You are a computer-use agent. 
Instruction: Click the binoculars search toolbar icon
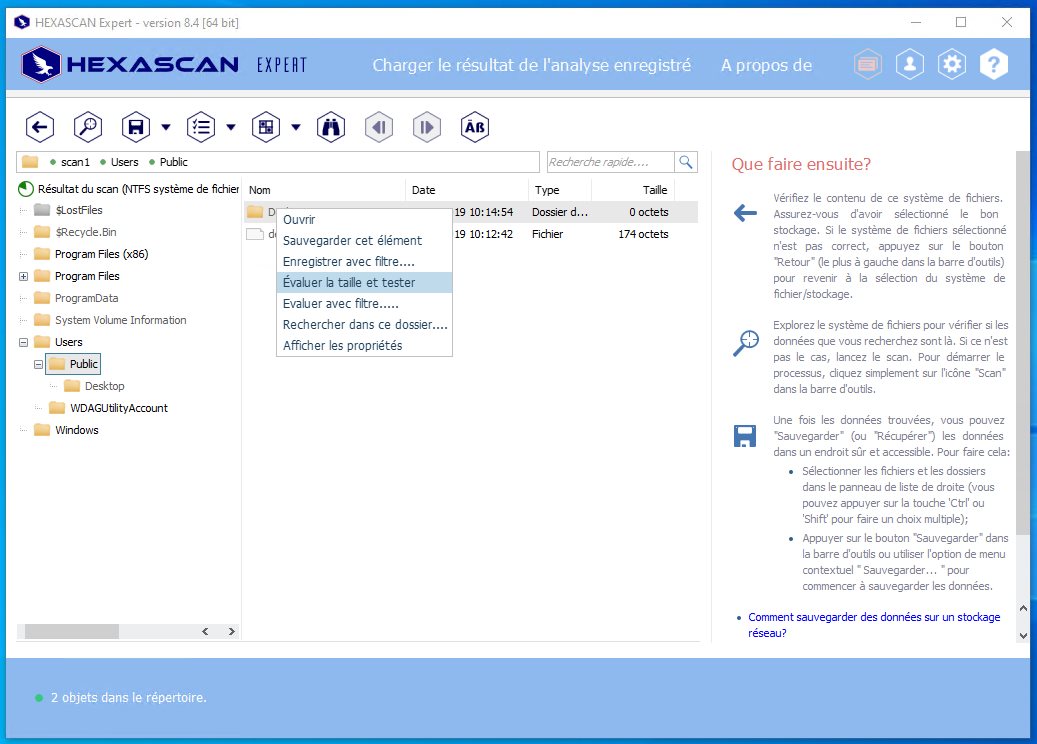[331, 127]
